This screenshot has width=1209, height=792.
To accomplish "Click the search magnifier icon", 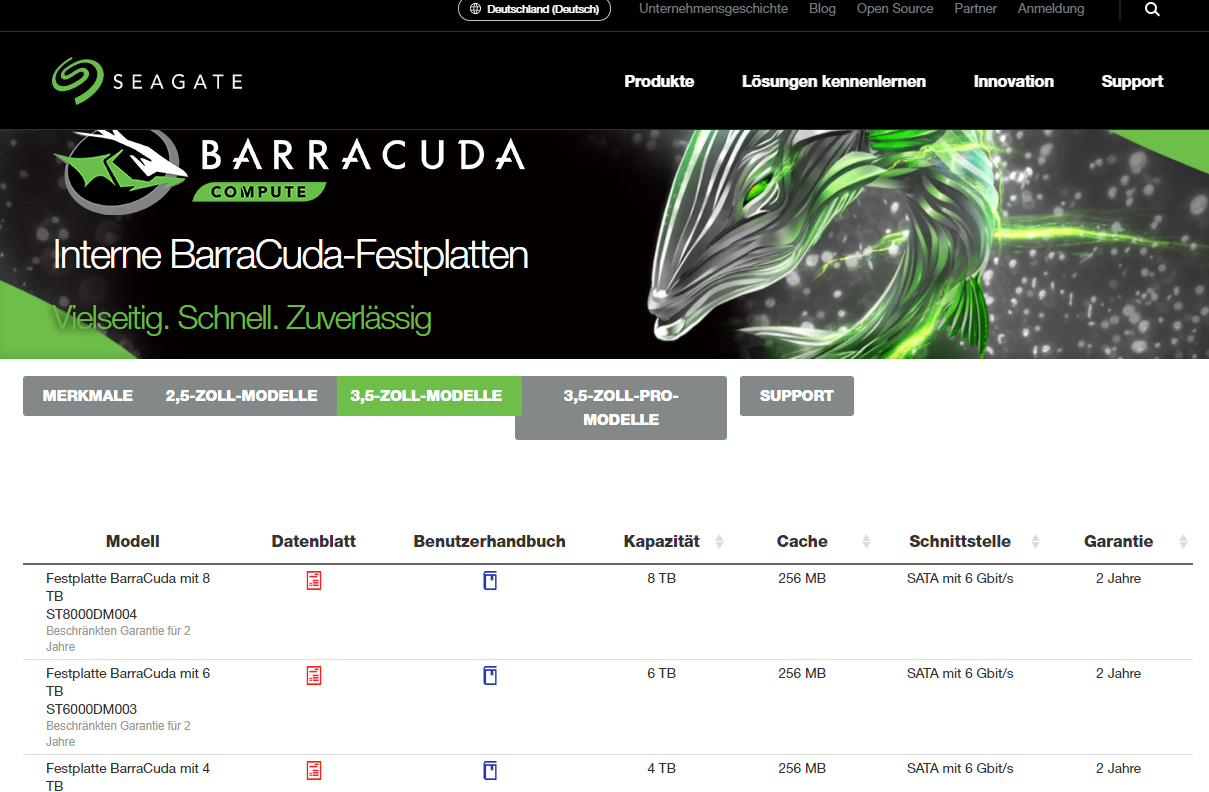I will 1152,9.
